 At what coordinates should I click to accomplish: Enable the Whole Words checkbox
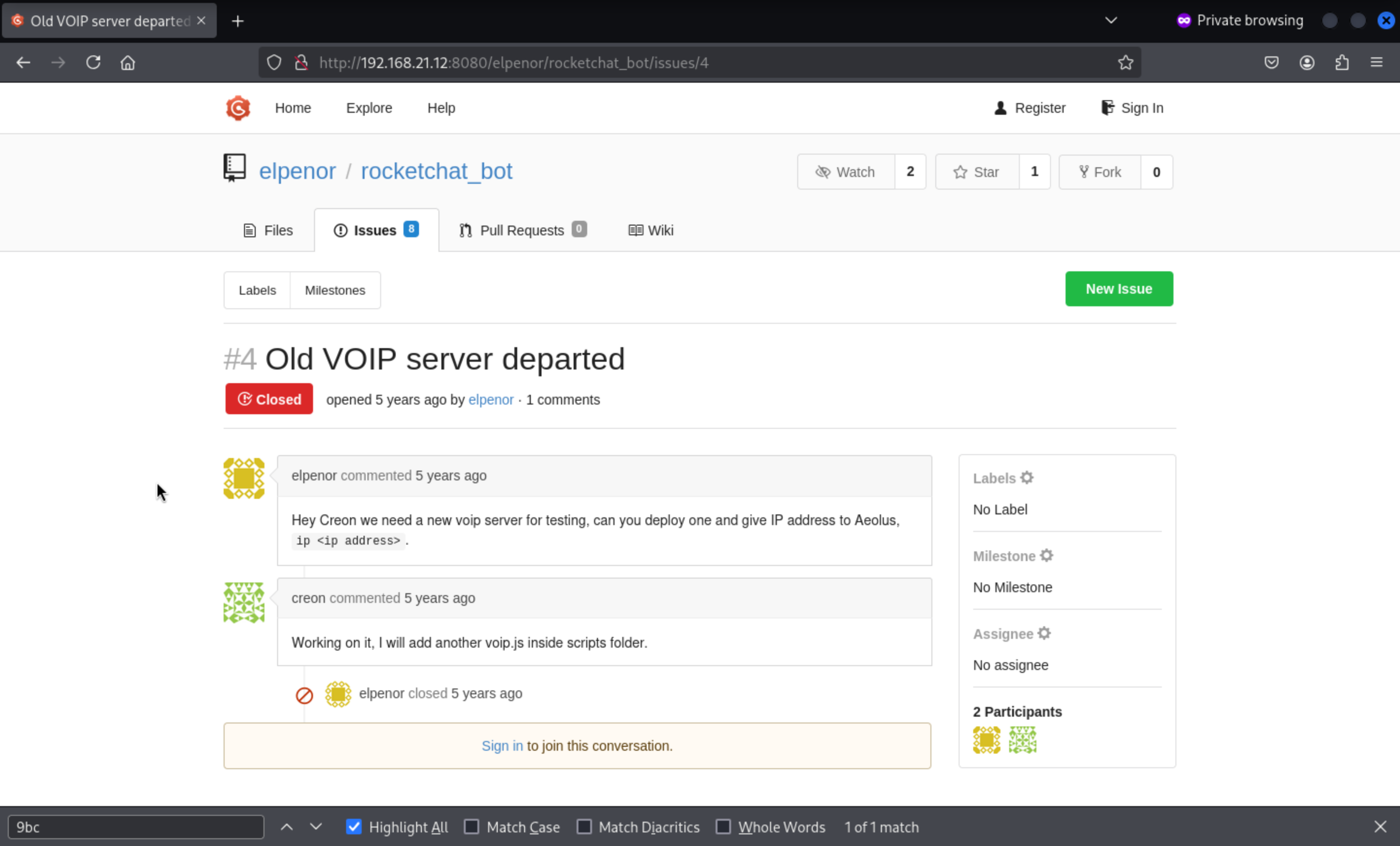[723, 827]
